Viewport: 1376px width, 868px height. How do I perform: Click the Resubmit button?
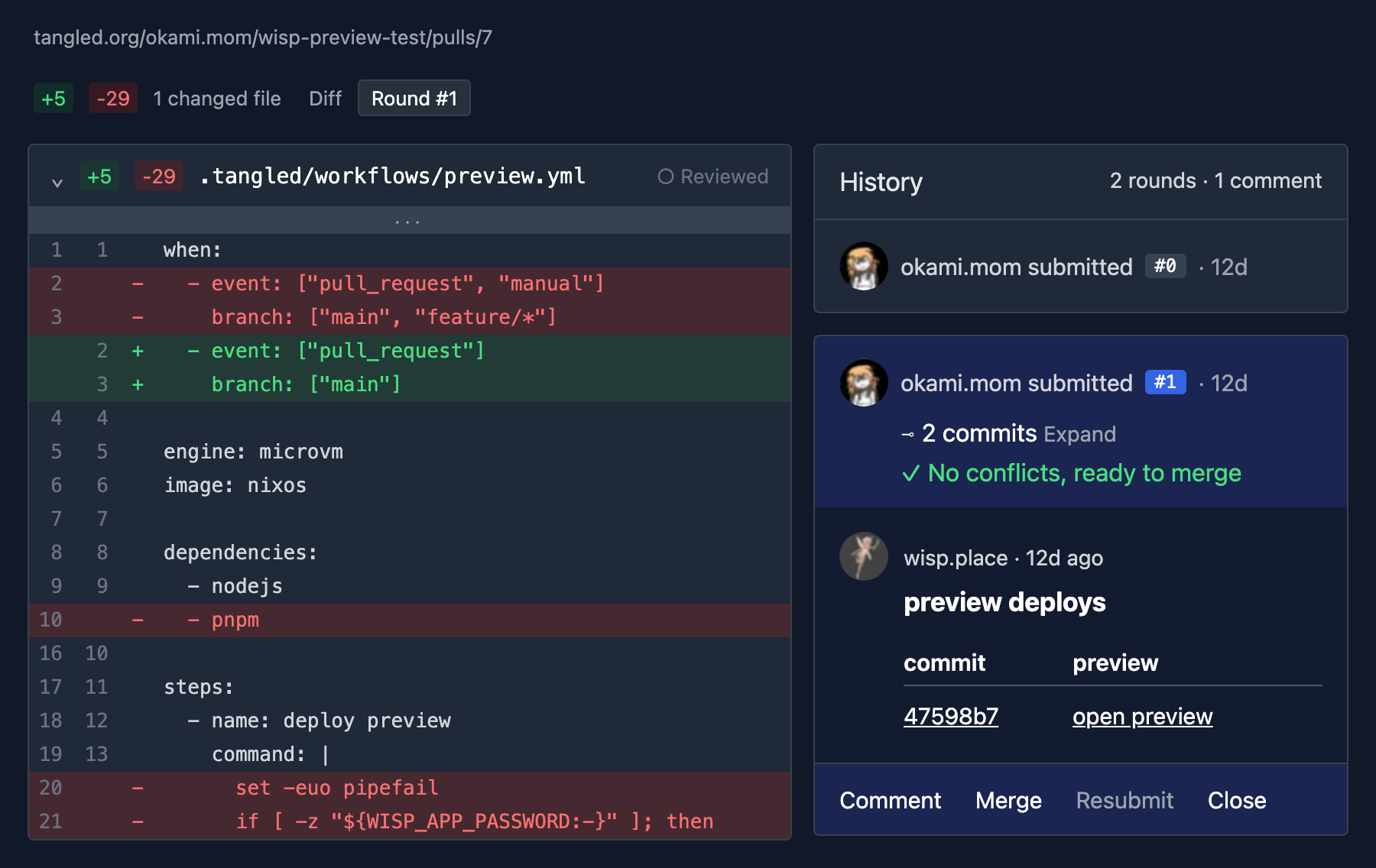pyautogui.click(x=1124, y=800)
